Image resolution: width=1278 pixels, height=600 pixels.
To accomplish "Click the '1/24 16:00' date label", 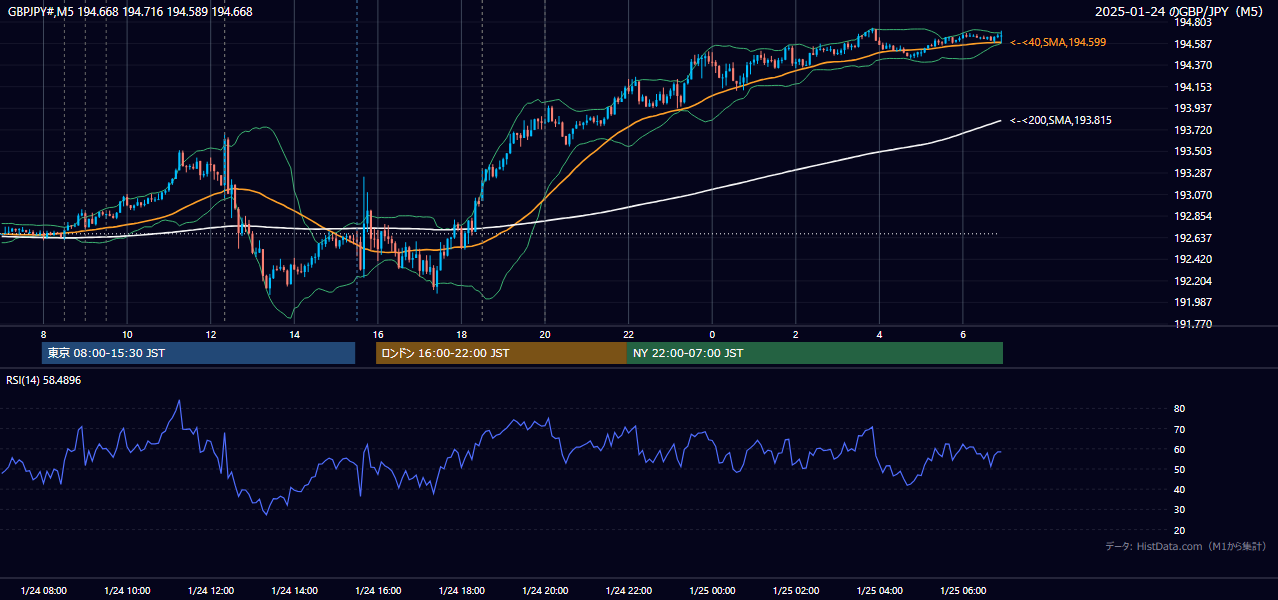I will tap(378, 591).
